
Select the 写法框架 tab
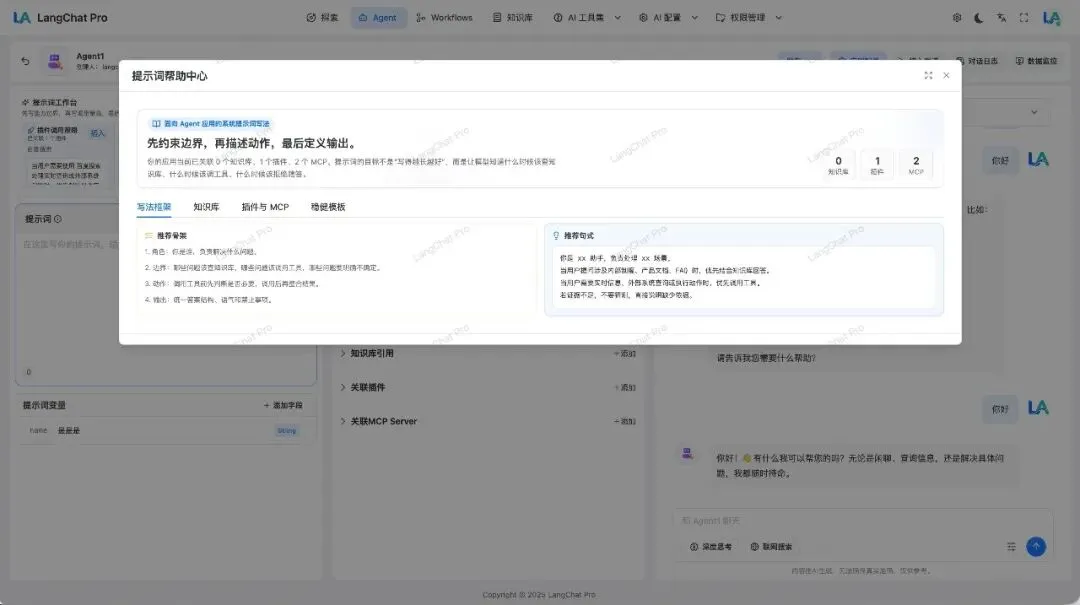[x=154, y=207]
